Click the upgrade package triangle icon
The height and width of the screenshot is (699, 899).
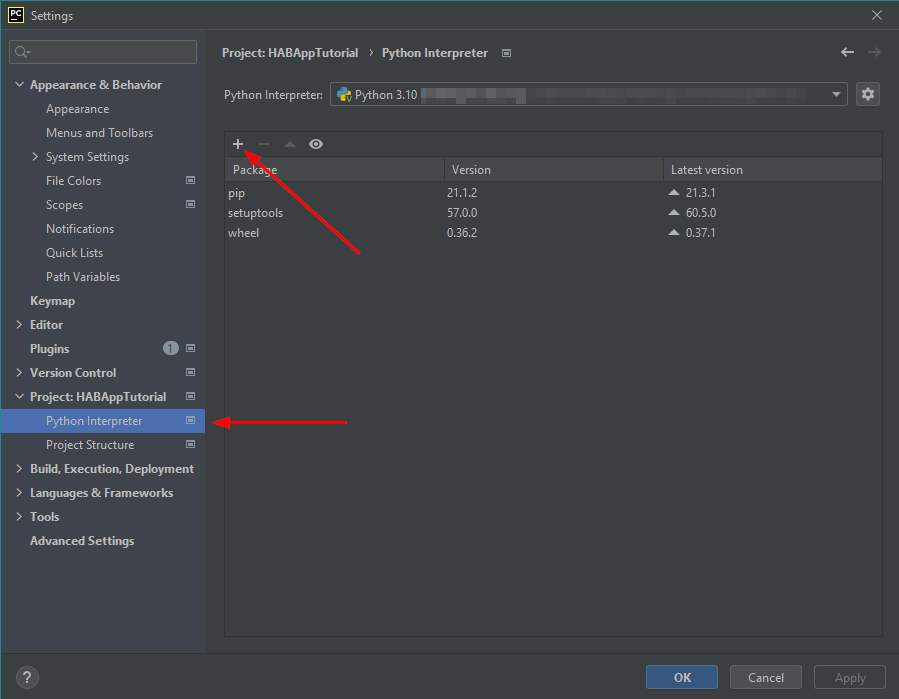tap(290, 144)
